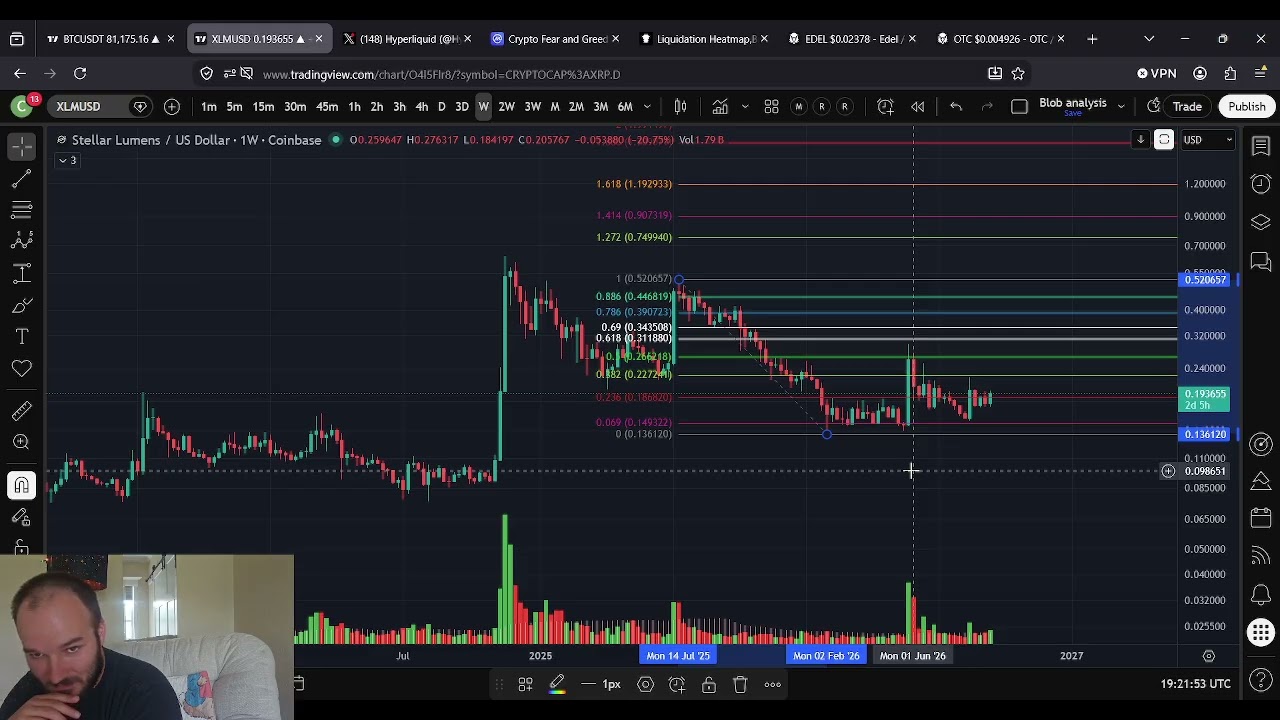Activate the zoom in tool

(21, 442)
